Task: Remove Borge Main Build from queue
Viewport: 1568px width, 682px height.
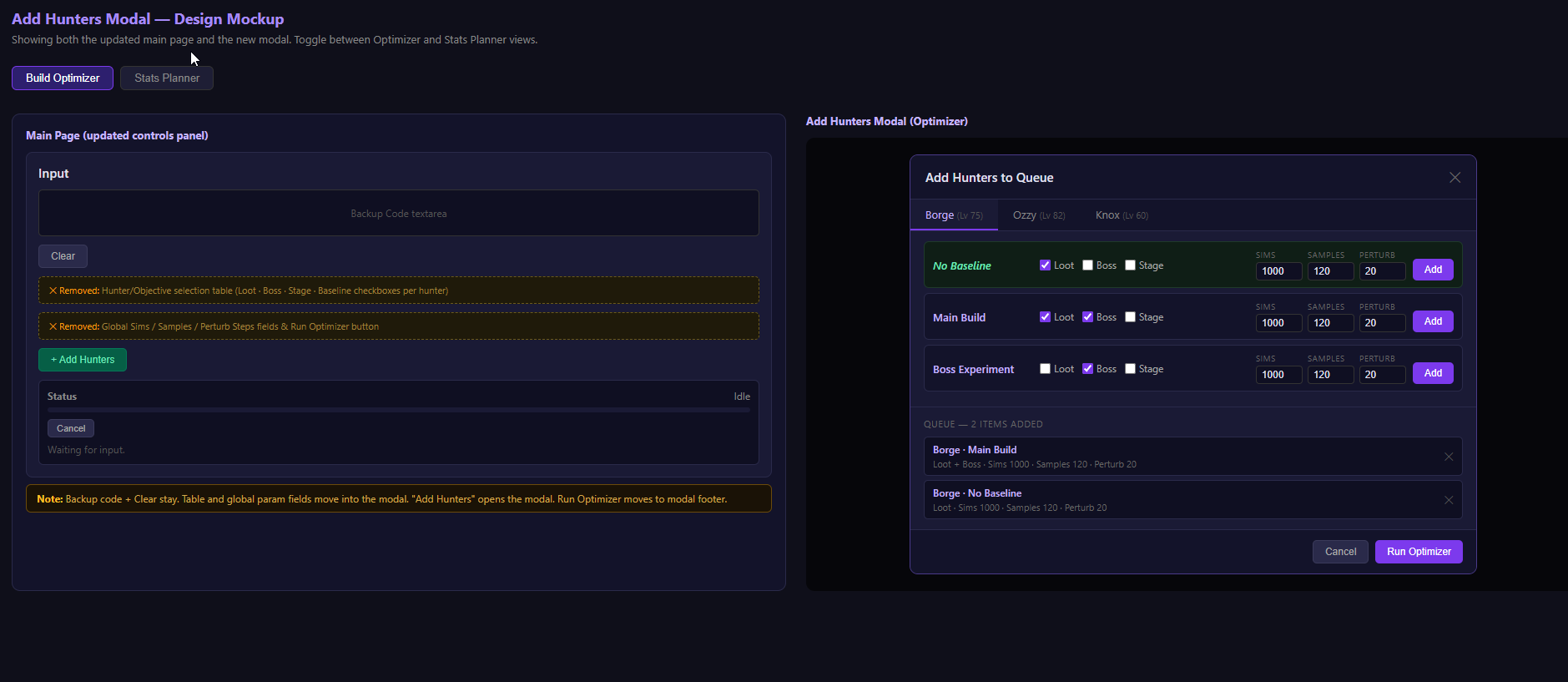Action: 1449,457
